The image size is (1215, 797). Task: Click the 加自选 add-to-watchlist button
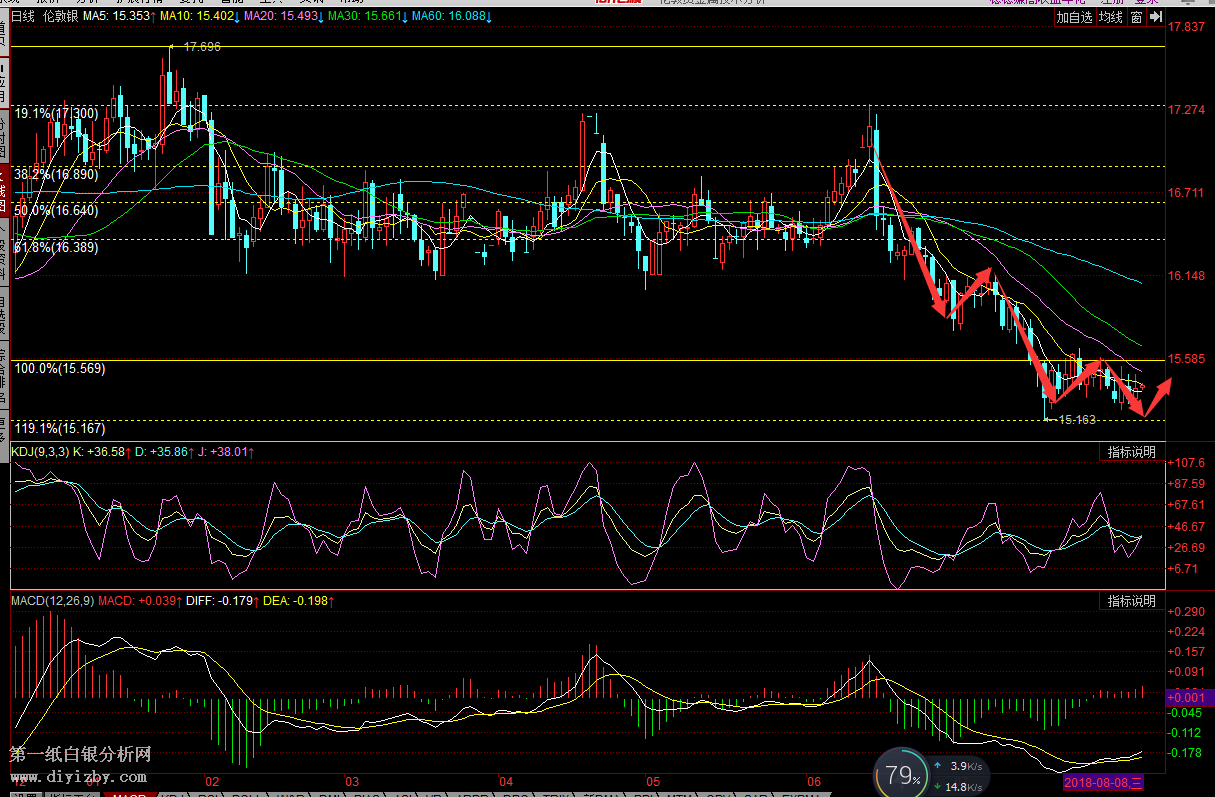pos(1074,17)
